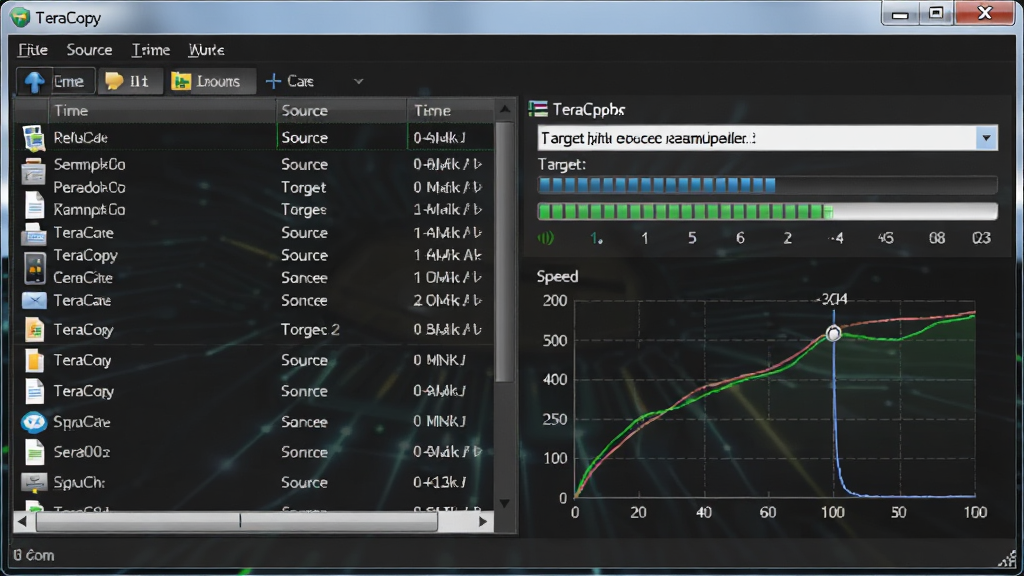Click the TeraCopy app icon in the title bar

coord(20,17)
